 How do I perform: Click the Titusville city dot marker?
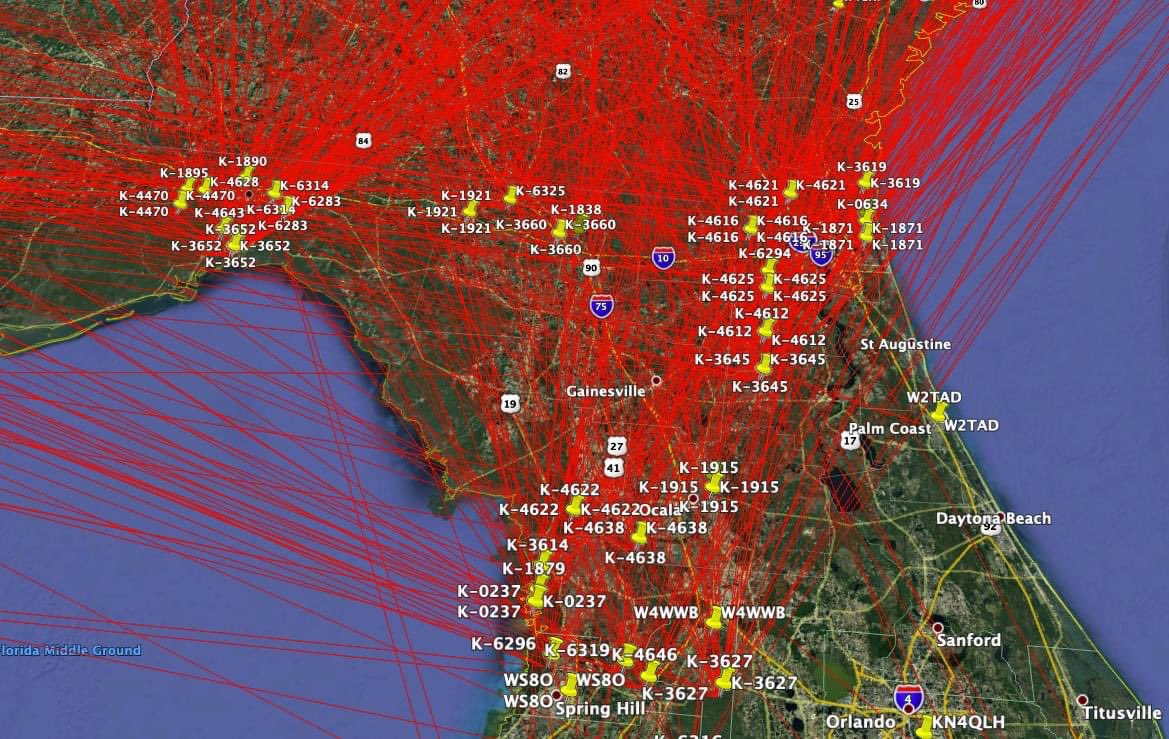[x=1083, y=700]
